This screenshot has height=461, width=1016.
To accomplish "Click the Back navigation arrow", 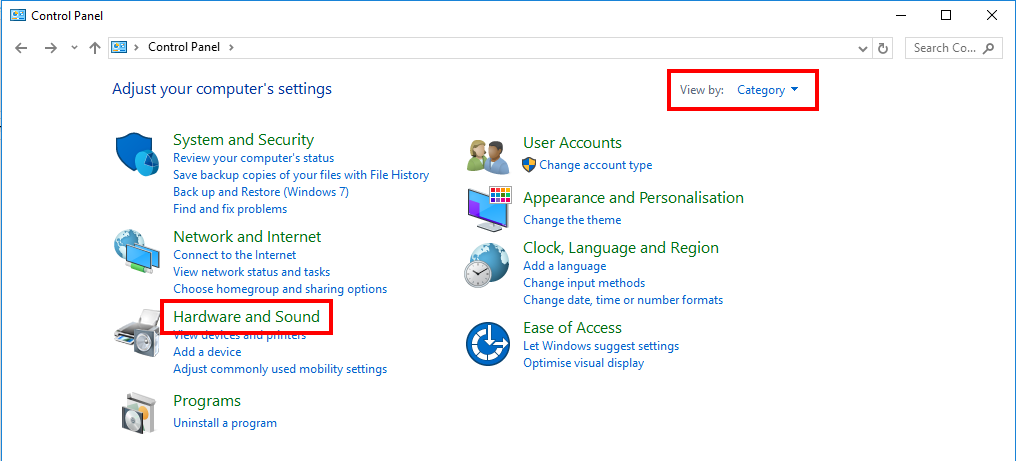I will tap(22, 48).
